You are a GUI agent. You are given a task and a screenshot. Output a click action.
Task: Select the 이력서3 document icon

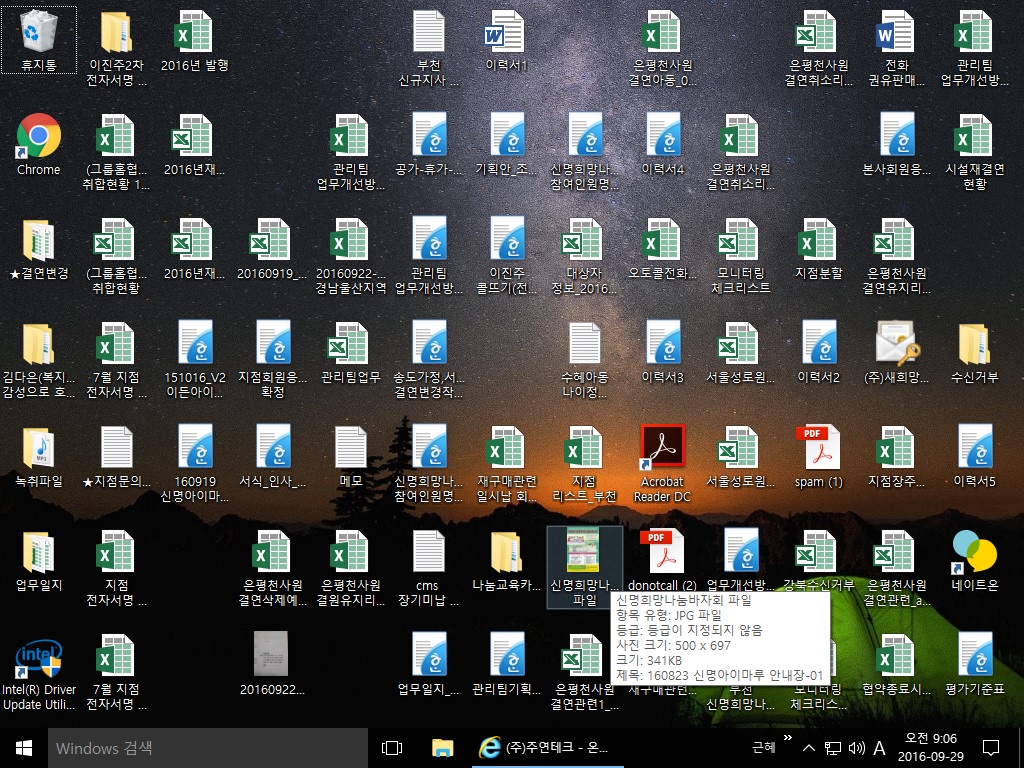click(662, 351)
